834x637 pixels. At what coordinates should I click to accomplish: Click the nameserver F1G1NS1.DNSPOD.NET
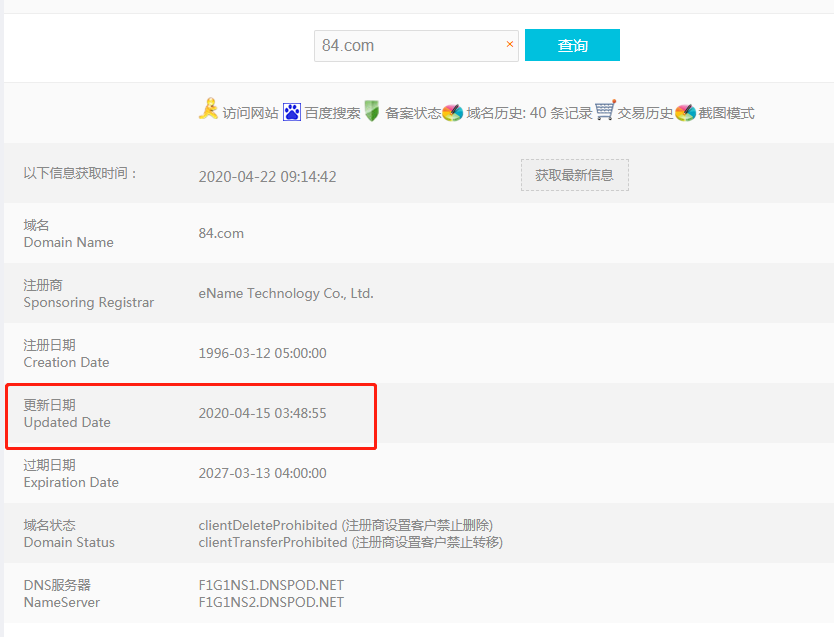point(271,584)
